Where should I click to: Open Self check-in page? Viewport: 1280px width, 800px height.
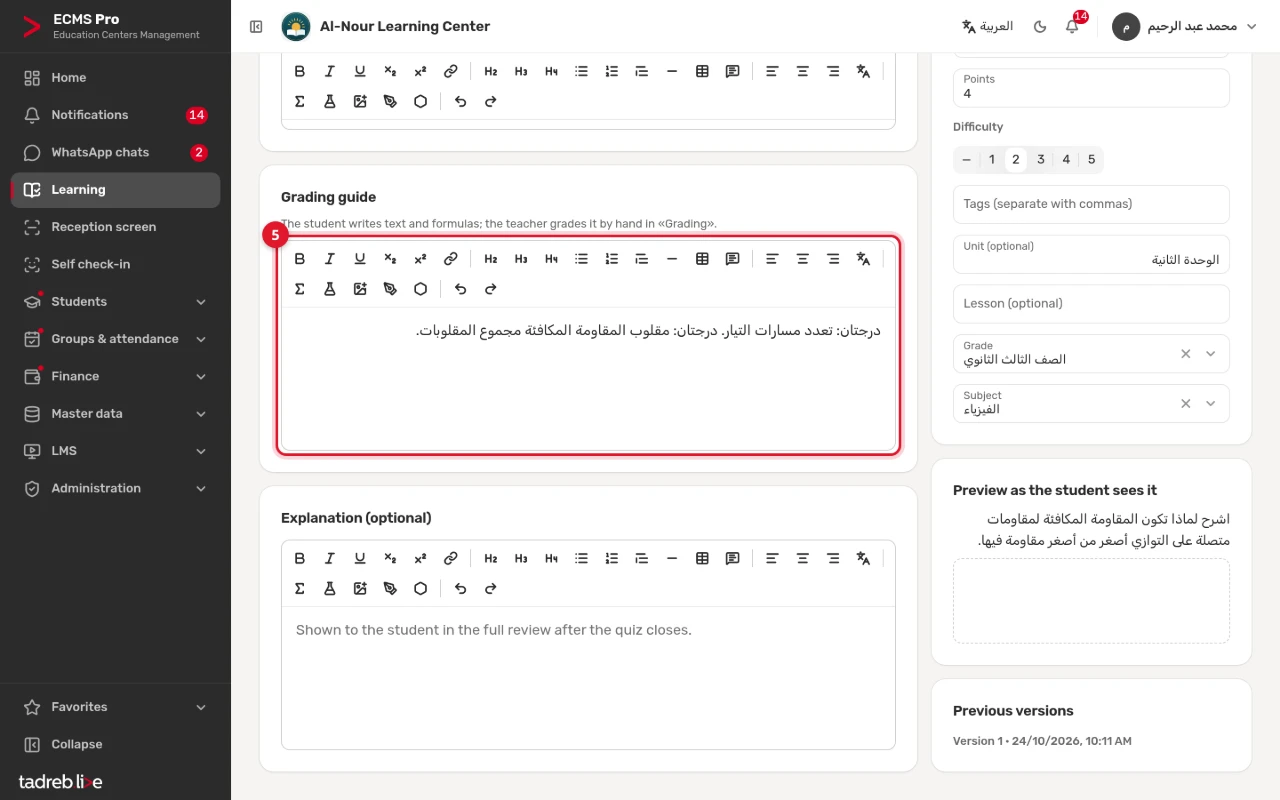(115, 265)
